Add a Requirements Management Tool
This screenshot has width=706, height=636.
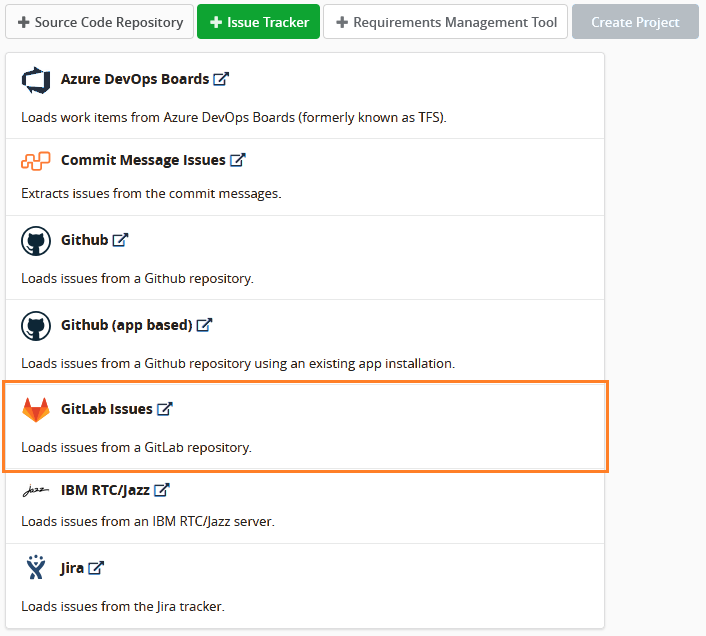click(445, 22)
